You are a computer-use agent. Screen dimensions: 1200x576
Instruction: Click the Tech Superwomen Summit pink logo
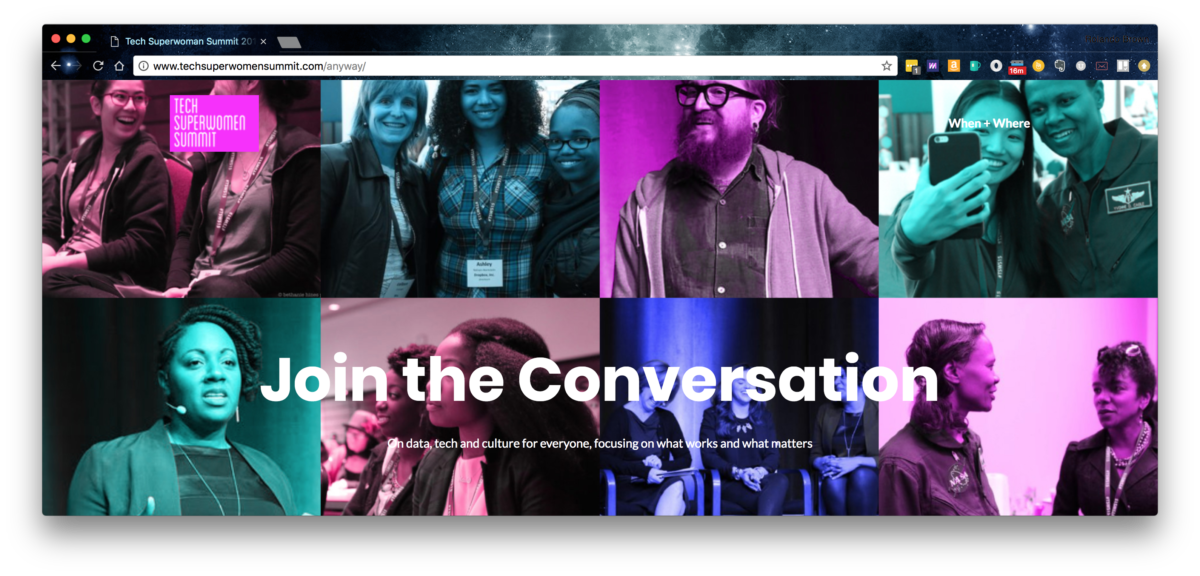pos(214,123)
